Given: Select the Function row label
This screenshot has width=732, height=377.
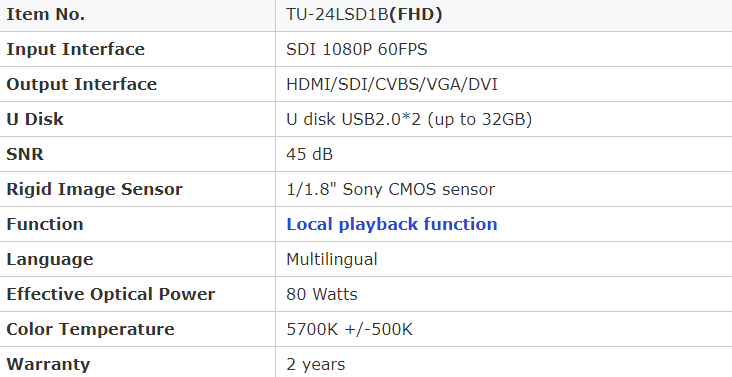Looking at the screenshot, I should pyautogui.click(x=45, y=224).
